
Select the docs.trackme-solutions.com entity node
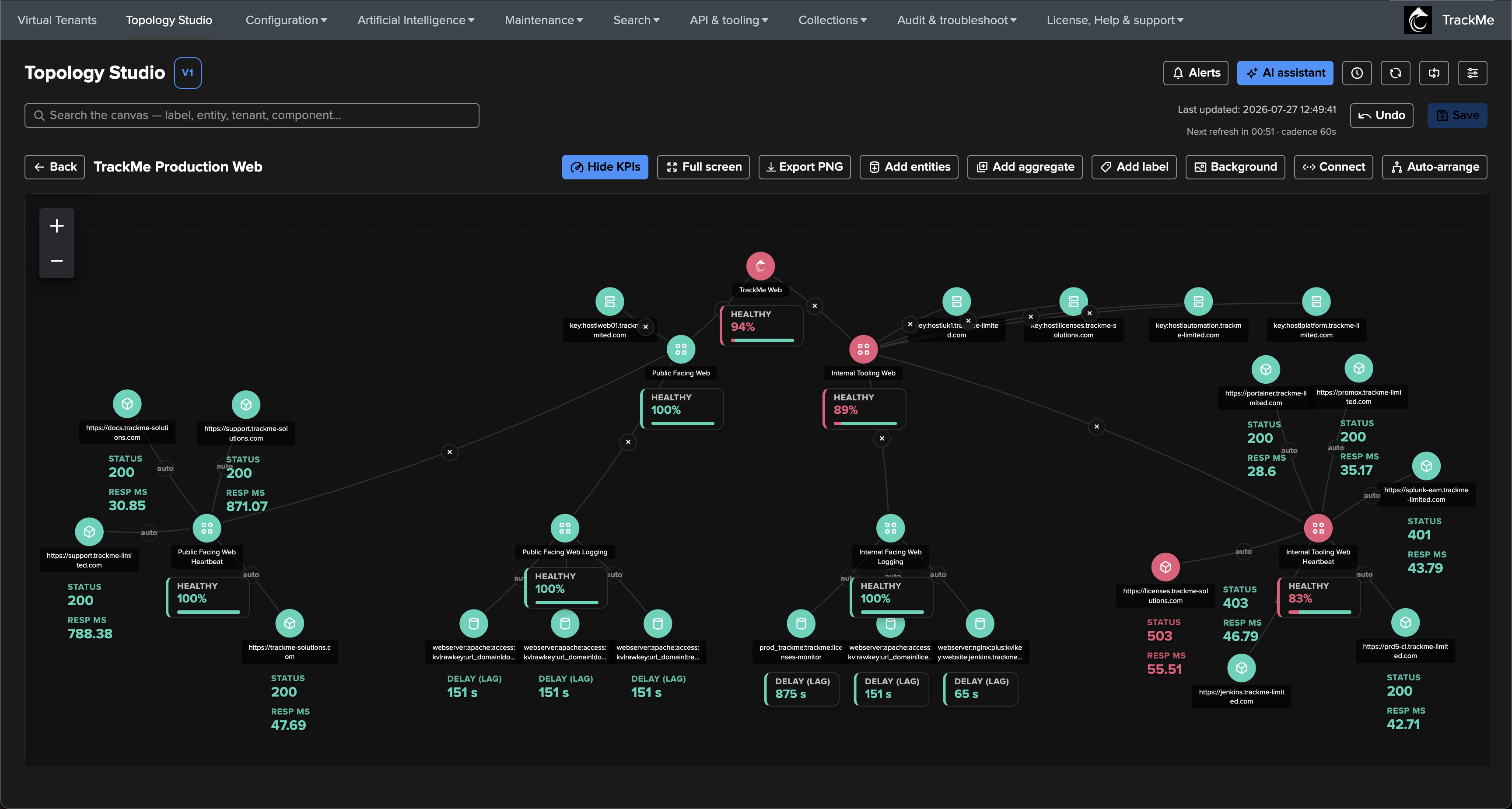[127, 404]
